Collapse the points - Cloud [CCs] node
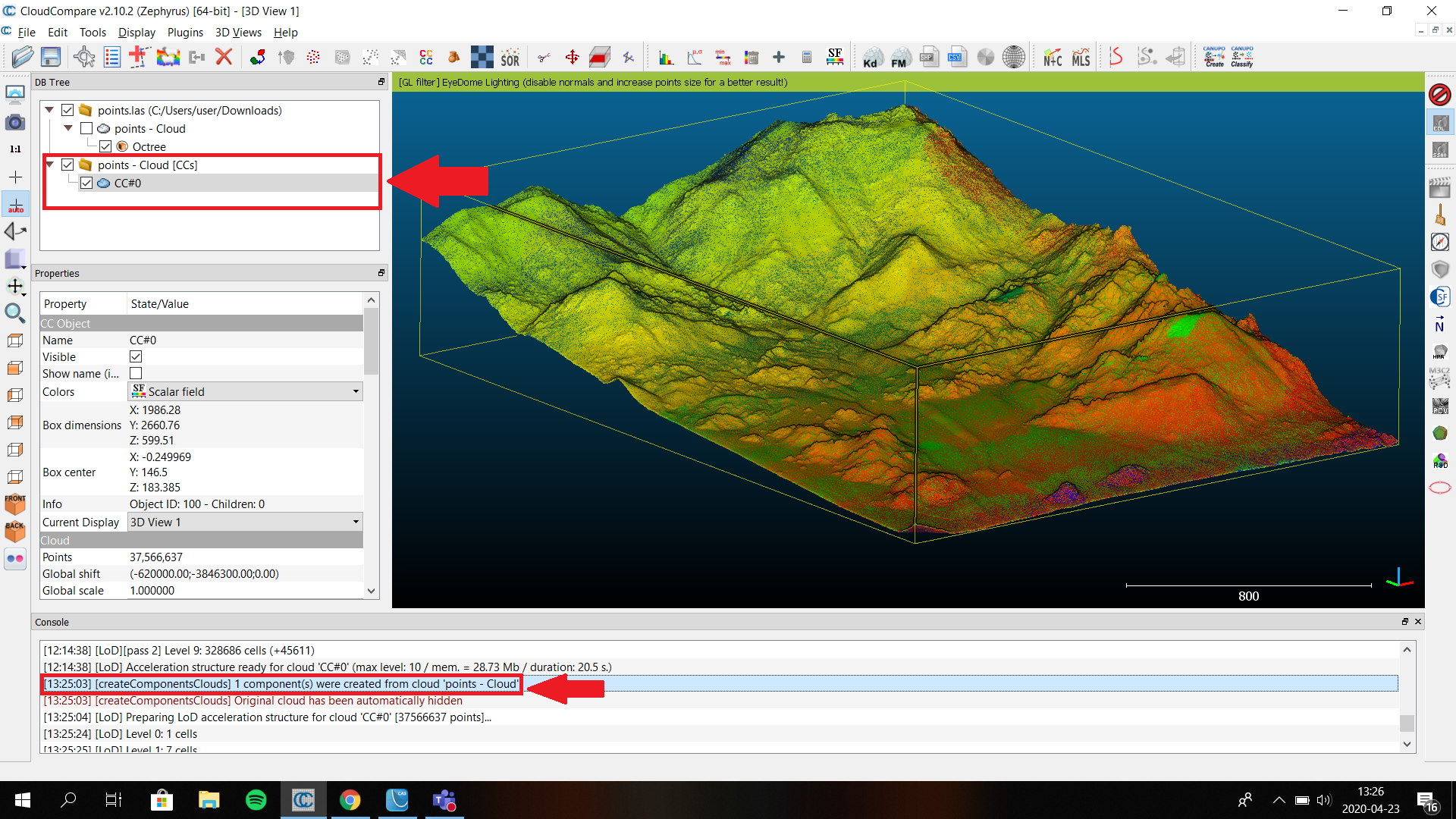The height and width of the screenshot is (819, 1456). (x=49, y=165)
